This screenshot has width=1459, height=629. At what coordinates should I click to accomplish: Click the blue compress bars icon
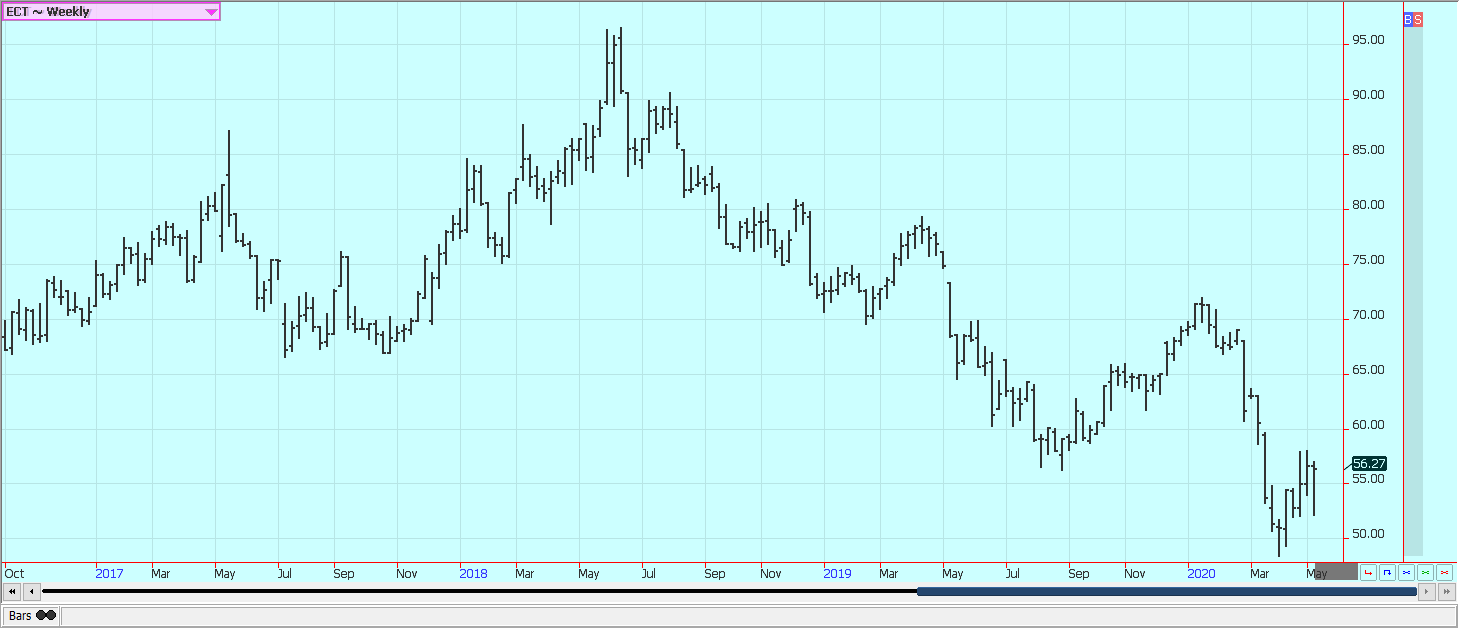tap(1406, 572)
